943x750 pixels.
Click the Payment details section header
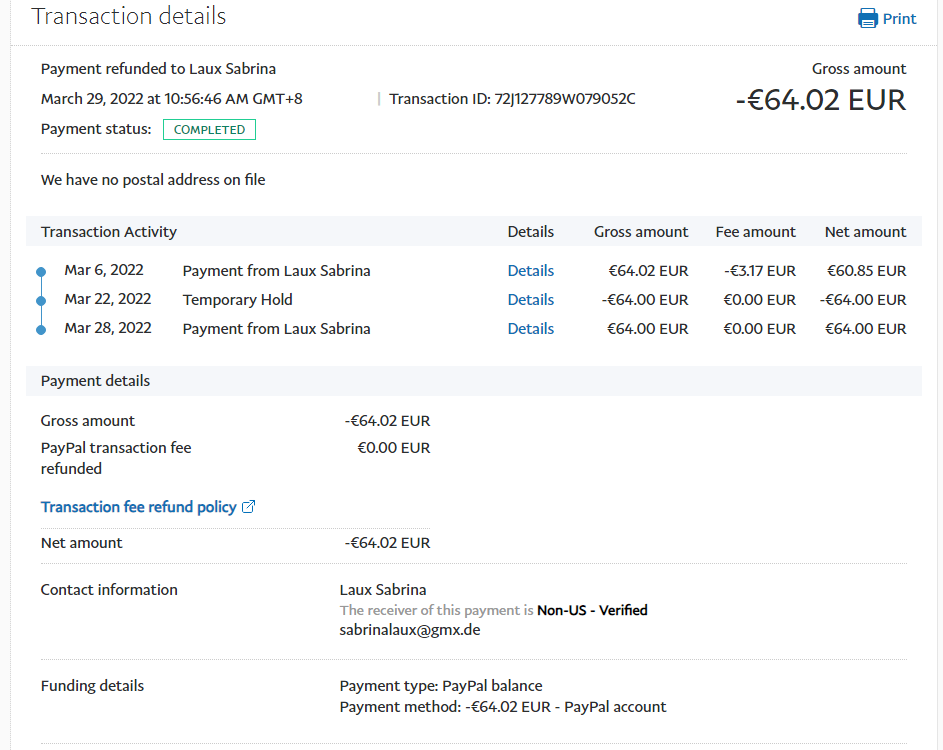click(95, 381)
